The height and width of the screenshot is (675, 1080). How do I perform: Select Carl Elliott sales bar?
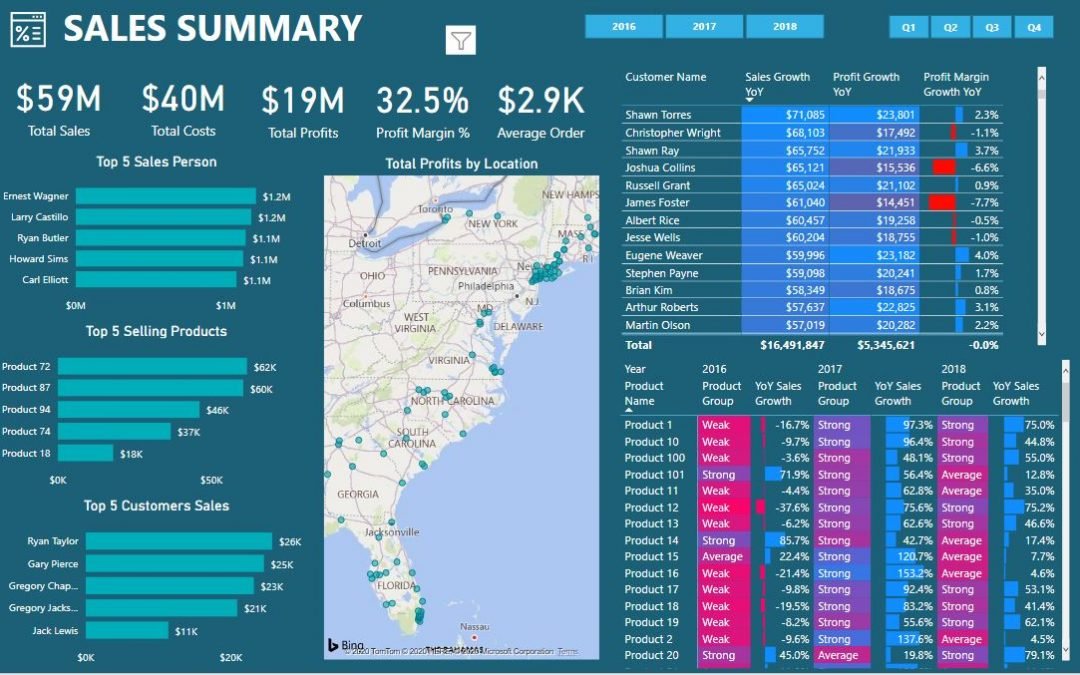[156, 280]
